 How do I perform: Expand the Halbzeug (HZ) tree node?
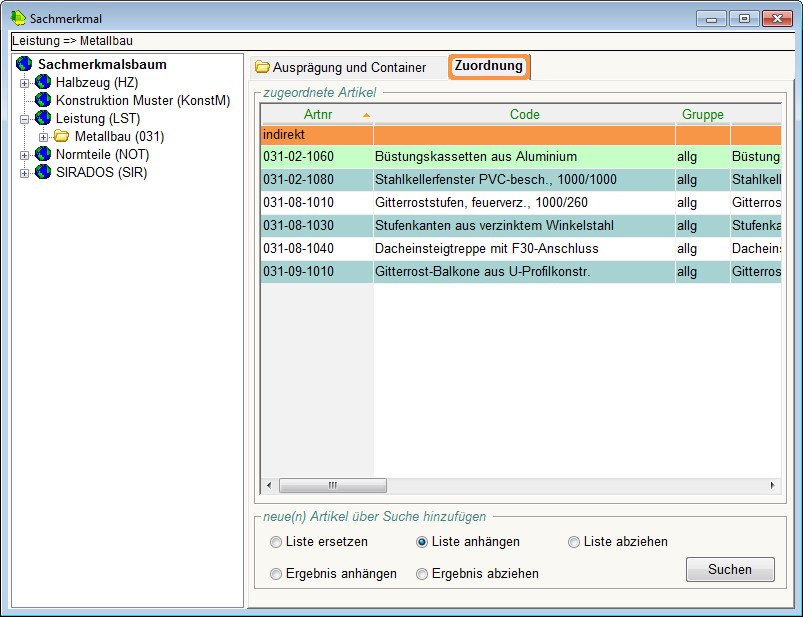(x=24, y=83)
